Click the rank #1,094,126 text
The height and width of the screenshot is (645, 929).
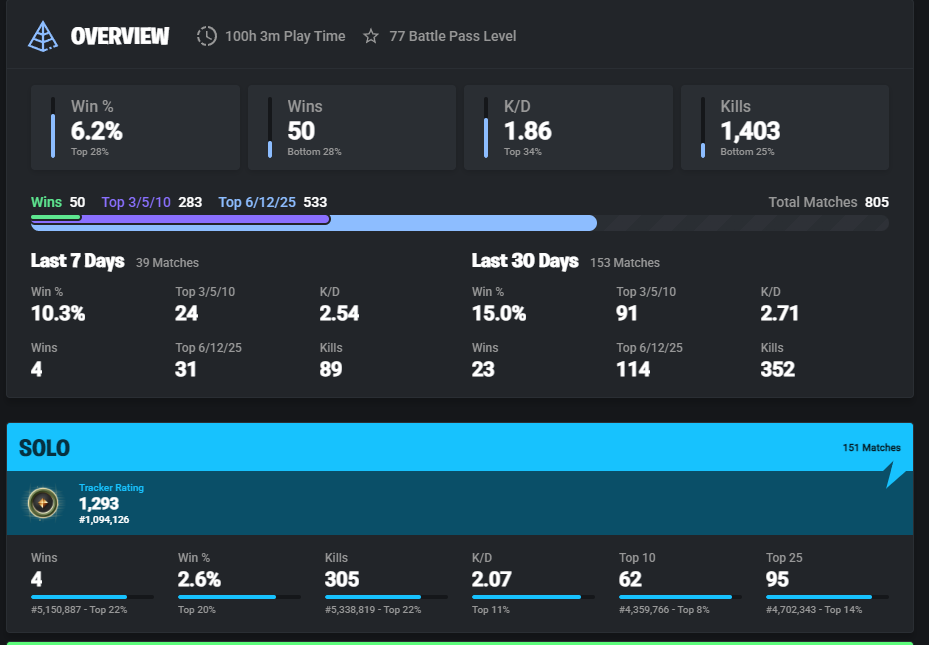pos(104,519)
